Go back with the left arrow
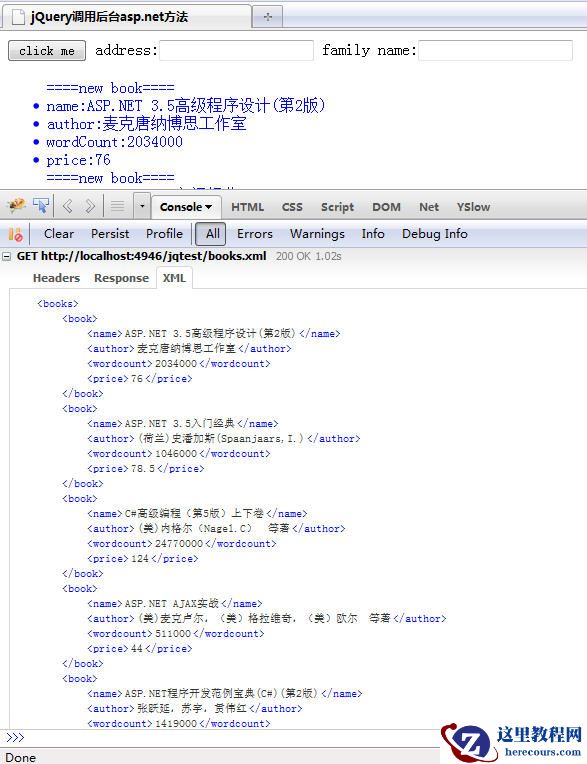This screenshot has height=764, width=587. pos(67,206)
